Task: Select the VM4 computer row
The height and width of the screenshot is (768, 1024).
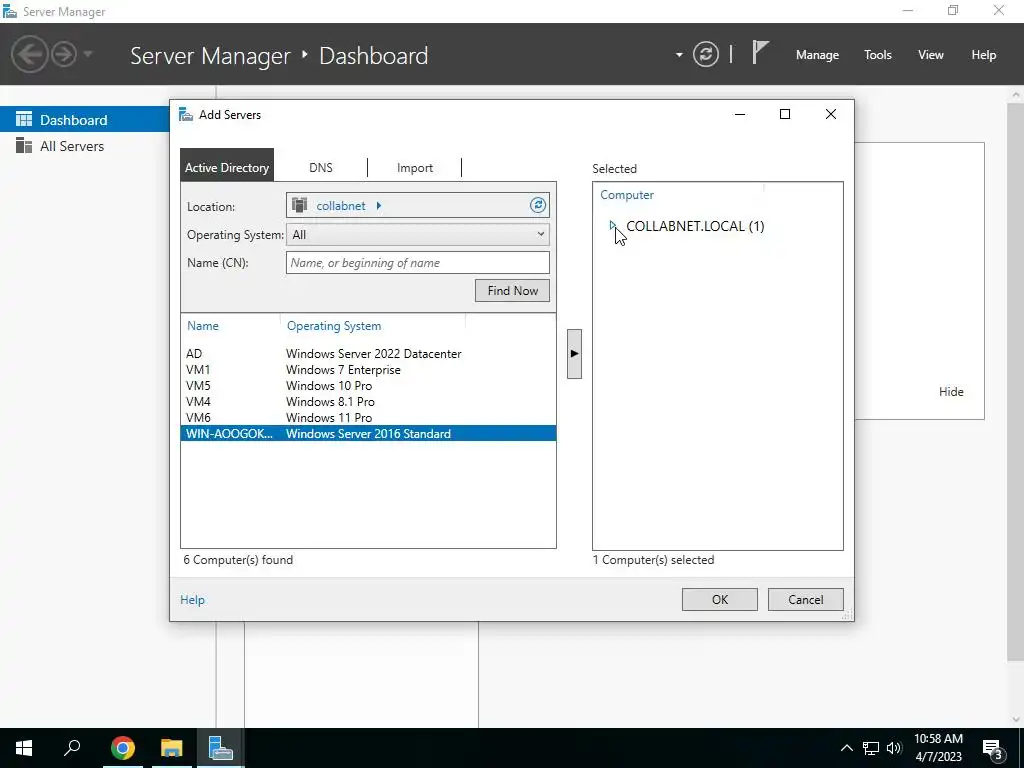Action: pyautogui.click(x=368, y=402)
